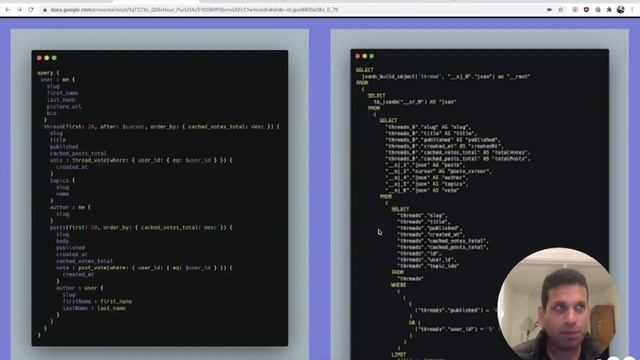Click the 'query {' line in left code

click(48, 73)
